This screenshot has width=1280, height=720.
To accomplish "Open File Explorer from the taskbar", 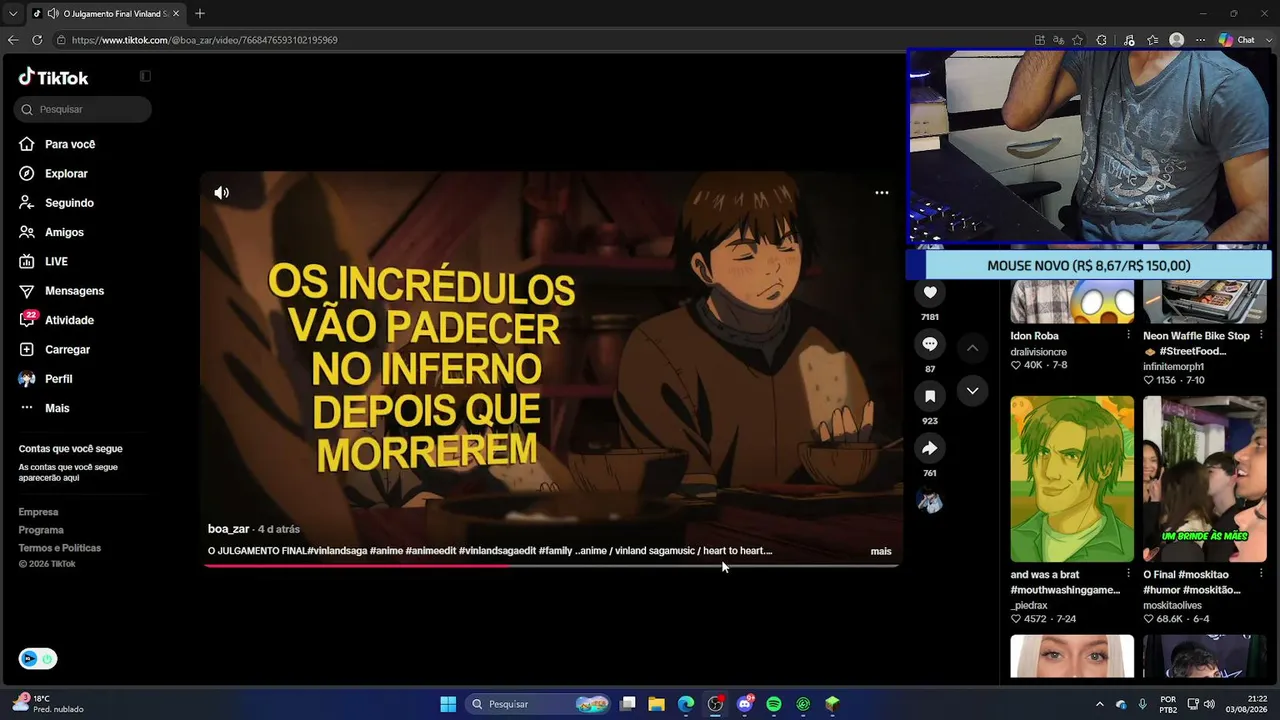I will tap(656, 704).
